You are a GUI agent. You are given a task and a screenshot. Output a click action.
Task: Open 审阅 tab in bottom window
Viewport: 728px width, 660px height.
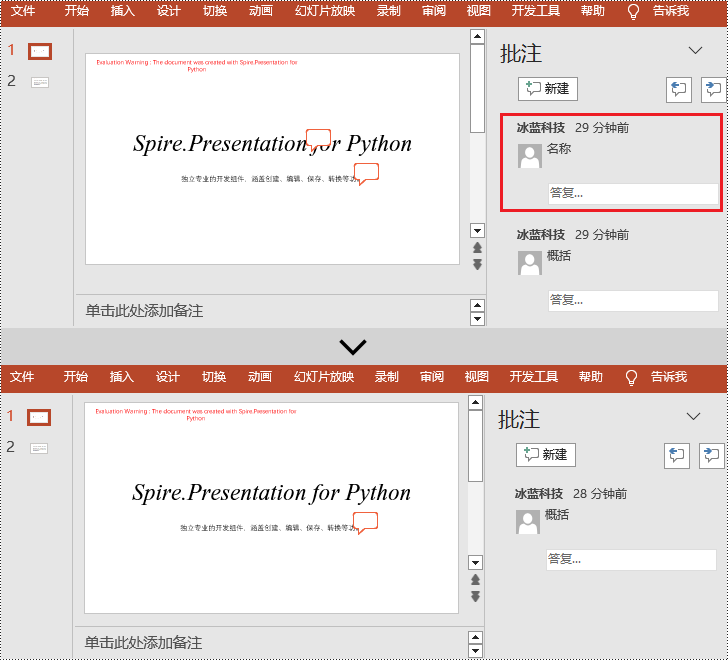pyautogui.click(x=432, y=376)
